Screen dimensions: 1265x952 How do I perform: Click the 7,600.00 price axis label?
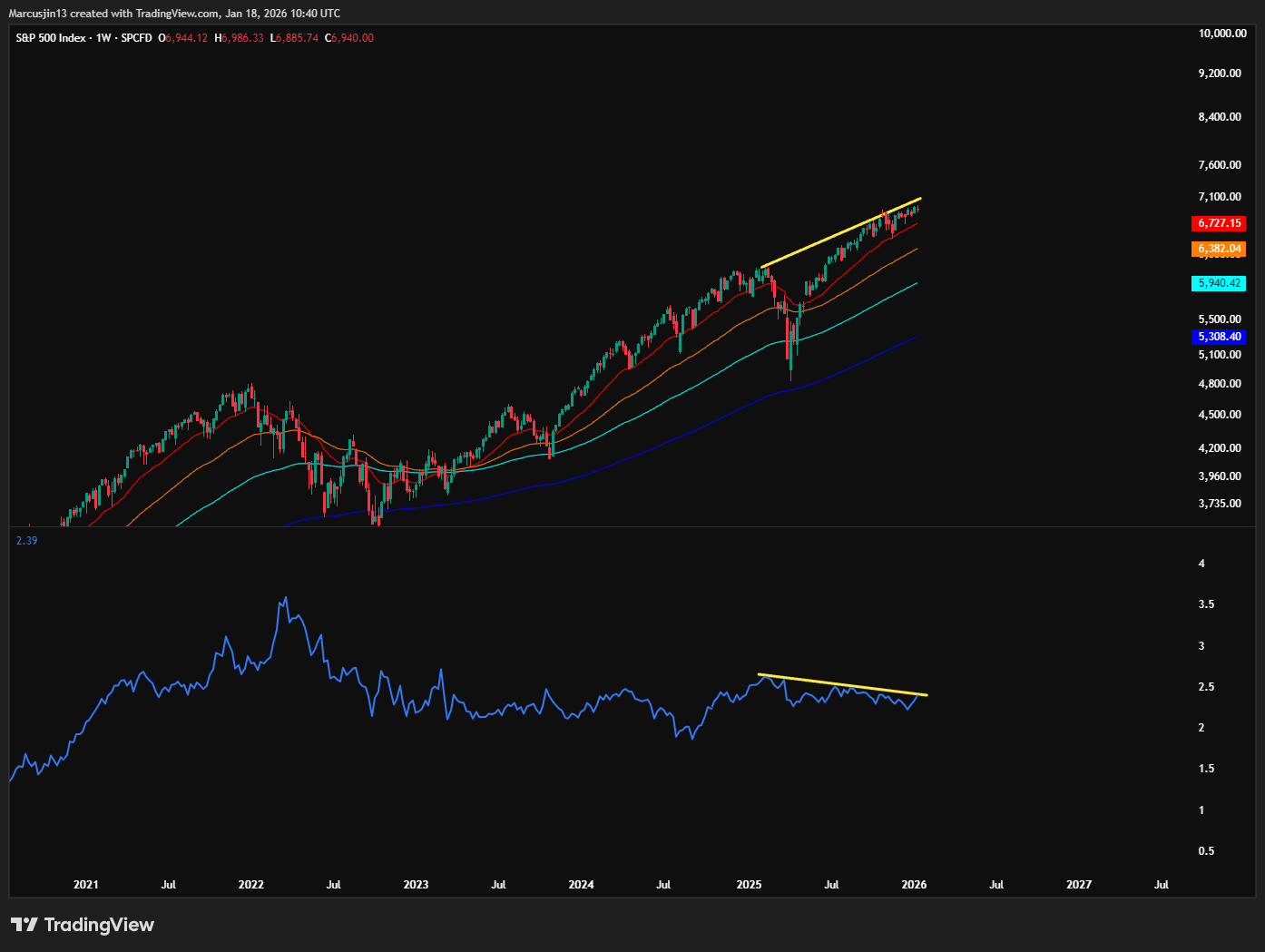(1220, 165)
